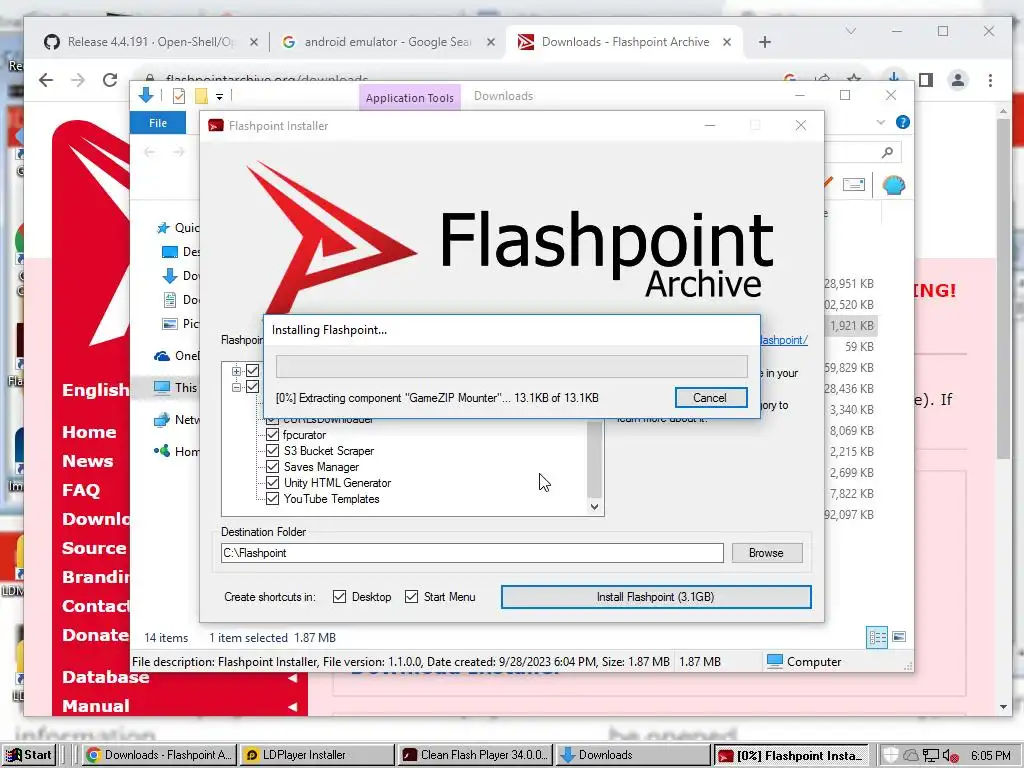This screenshot has height=768, width=1024.
Task: Collapse the second component tree node
Action: coord(236,387)
